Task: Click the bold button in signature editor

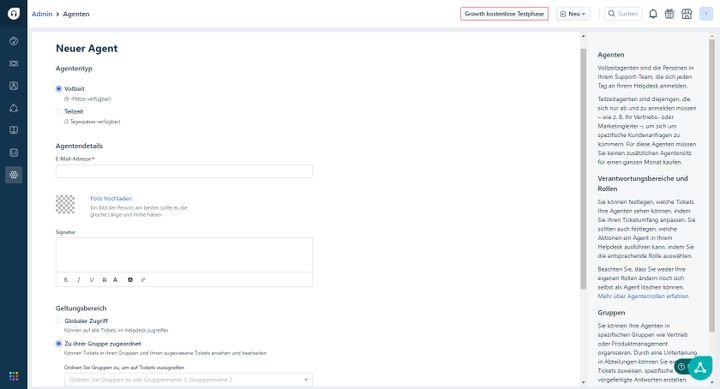Action: pos(66,280)
